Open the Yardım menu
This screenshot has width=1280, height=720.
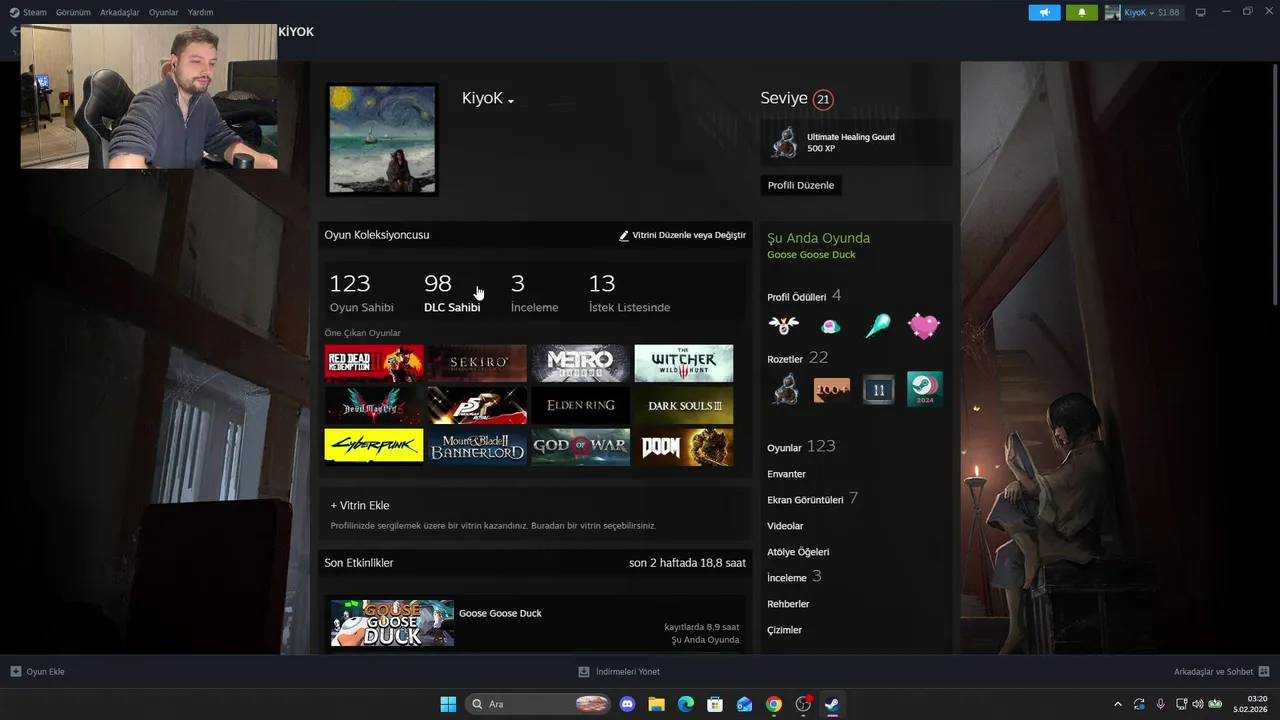(200, 13)
